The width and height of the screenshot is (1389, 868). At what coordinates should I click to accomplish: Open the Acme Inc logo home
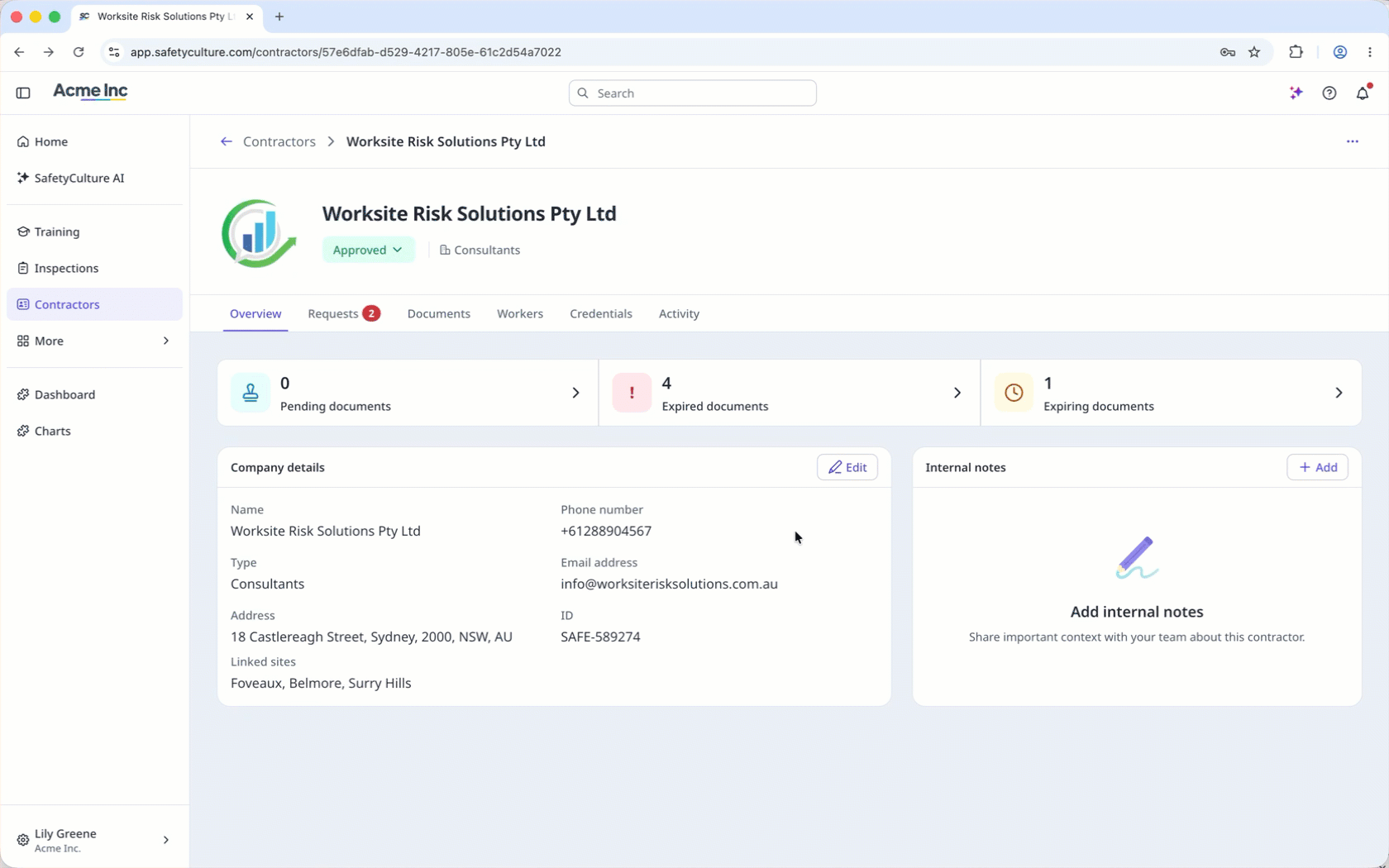point(90,92)
